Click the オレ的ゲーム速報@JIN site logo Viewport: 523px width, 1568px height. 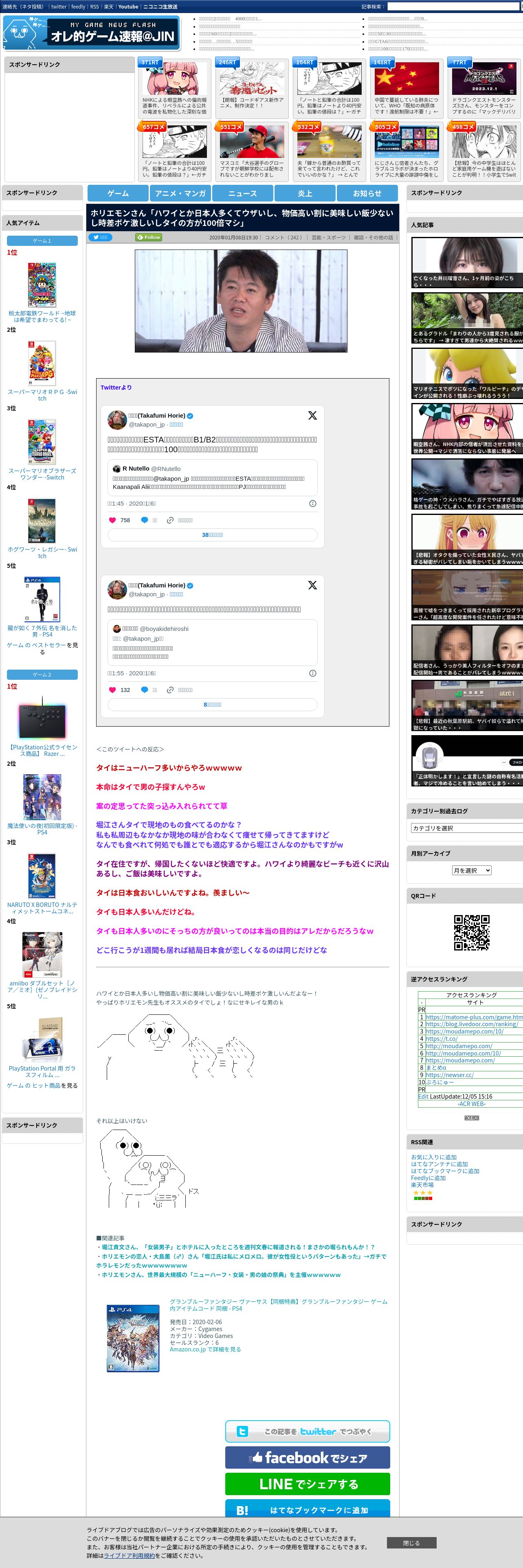tap(91, 33)
